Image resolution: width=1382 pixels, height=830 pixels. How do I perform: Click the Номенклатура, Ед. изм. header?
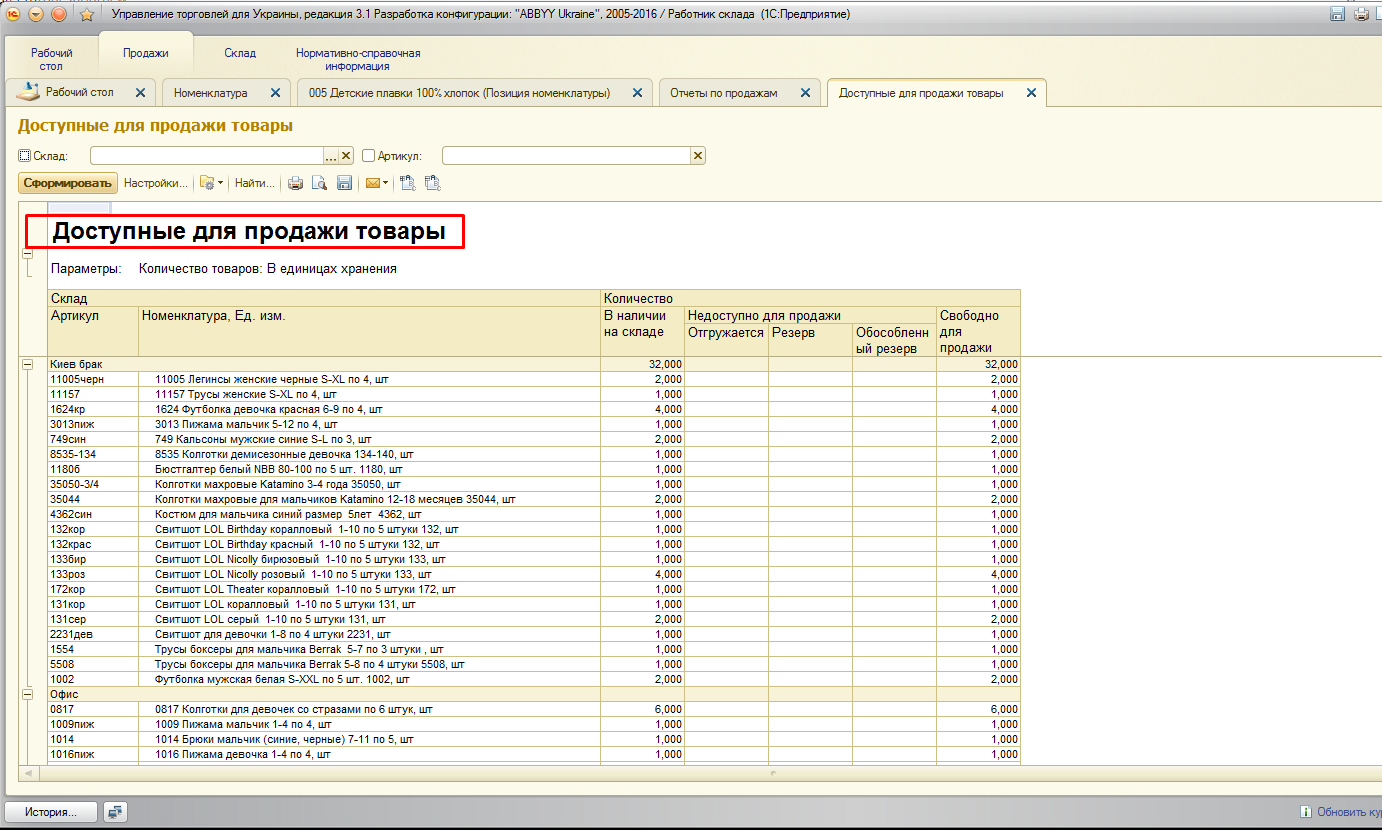(x=369, y=331)
